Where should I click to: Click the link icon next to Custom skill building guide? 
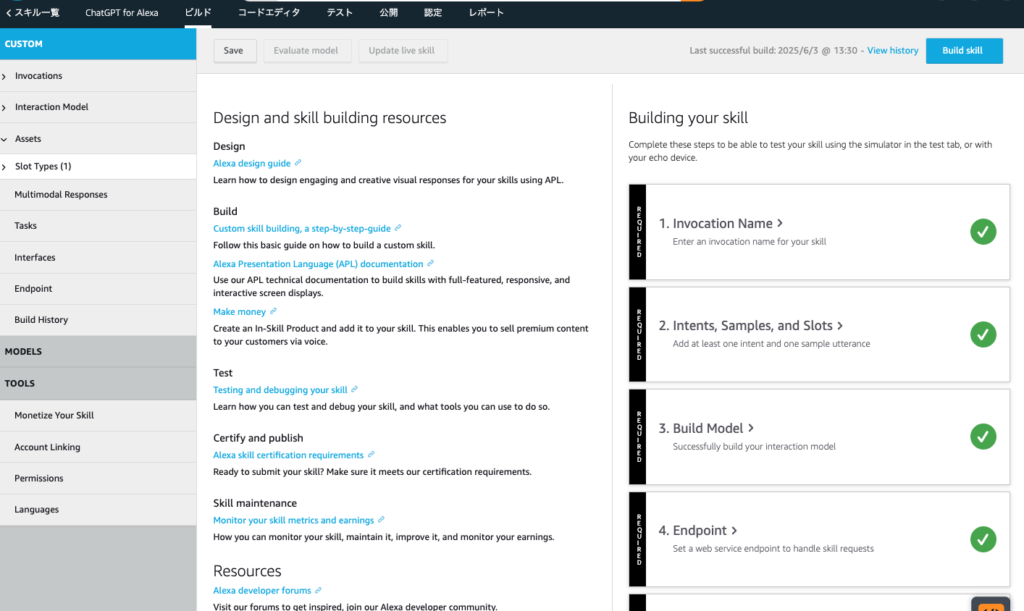(398, 228)
